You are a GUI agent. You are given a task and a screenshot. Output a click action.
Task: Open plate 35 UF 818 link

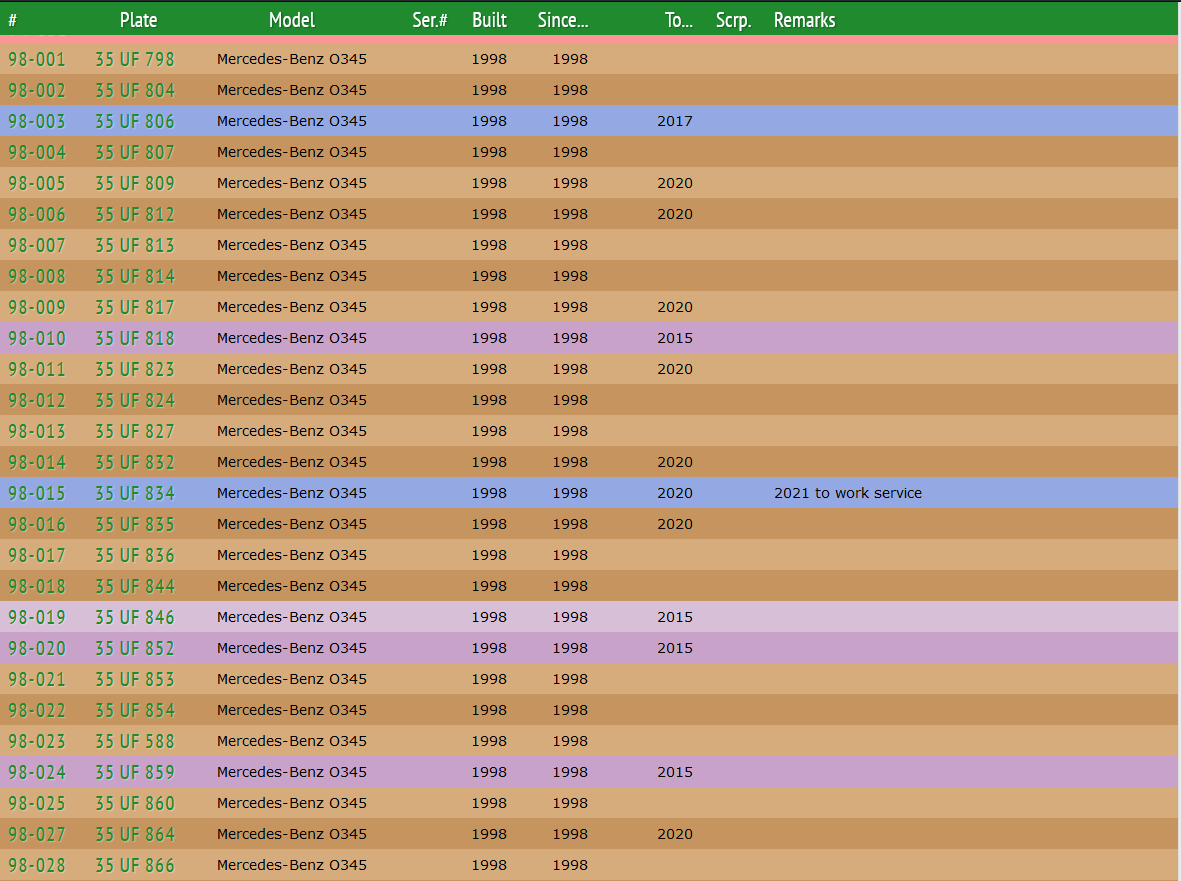click(x=135, y=338)
